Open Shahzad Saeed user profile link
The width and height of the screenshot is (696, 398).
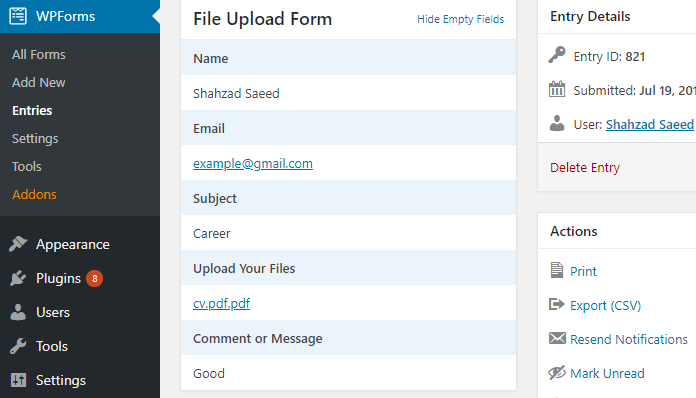point(649,124)
